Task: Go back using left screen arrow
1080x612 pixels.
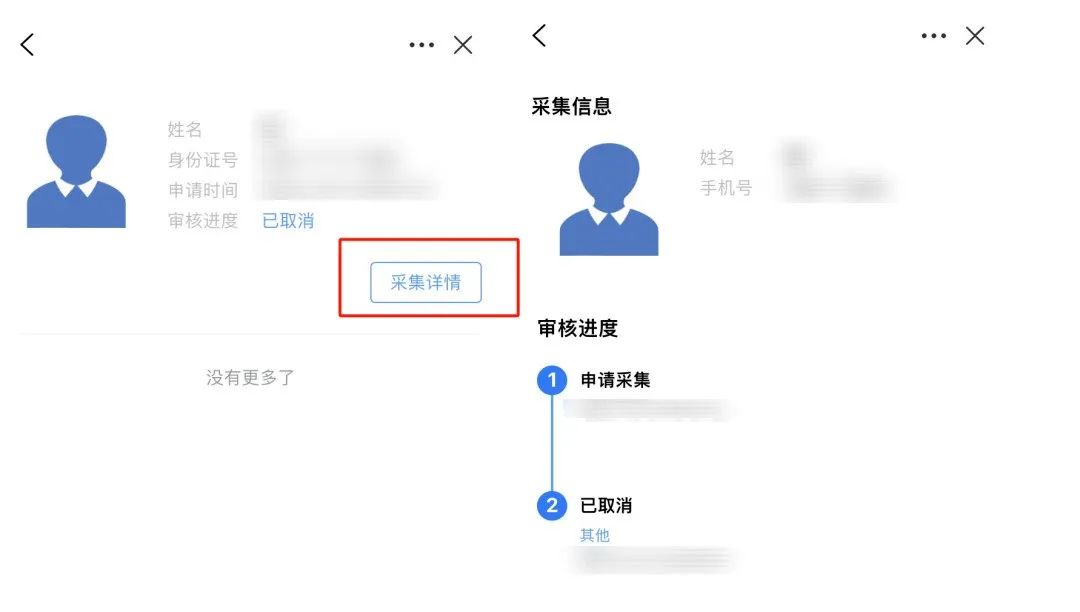Action: click(28, 45)
